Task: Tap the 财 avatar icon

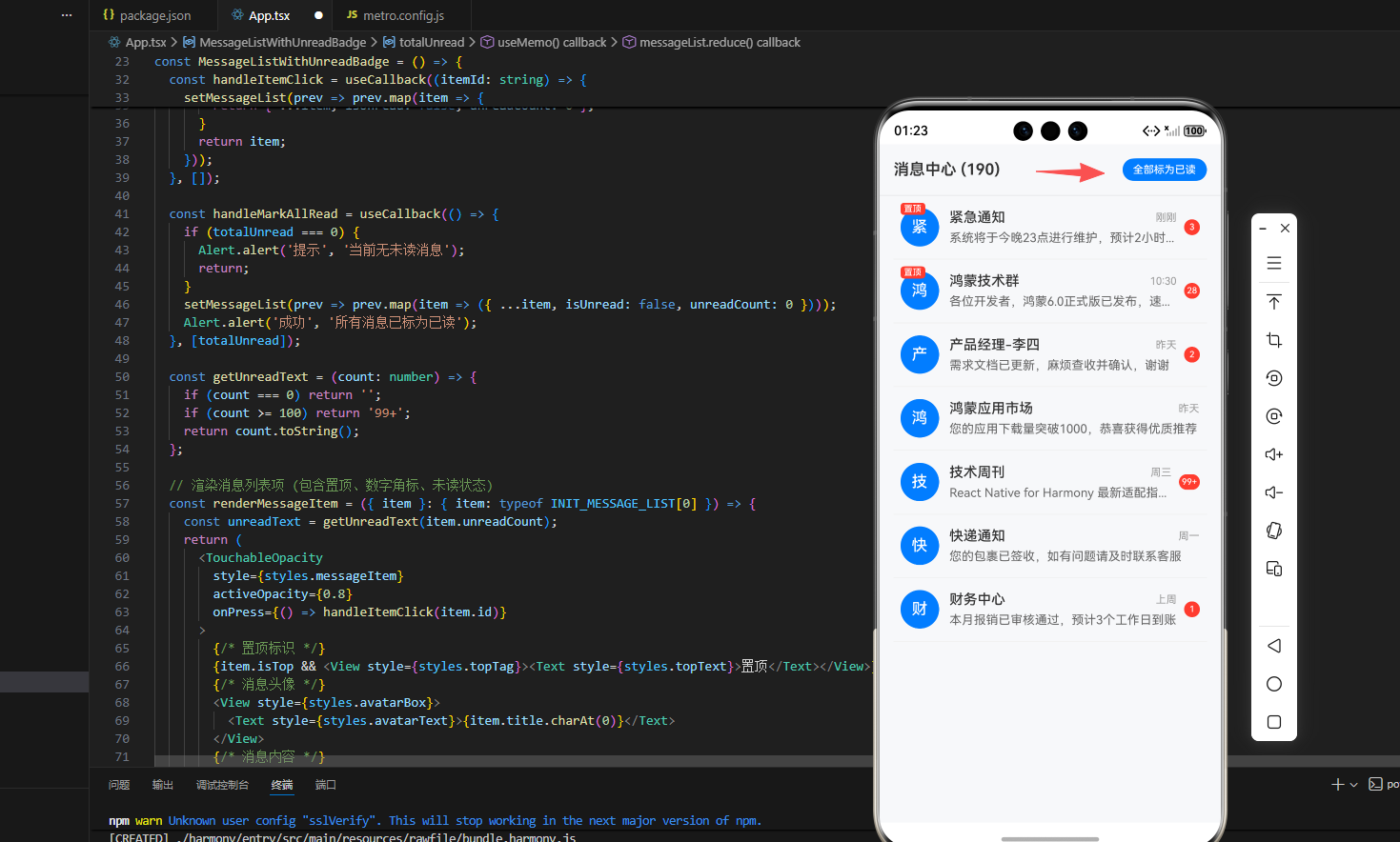Action: [920, 610]
